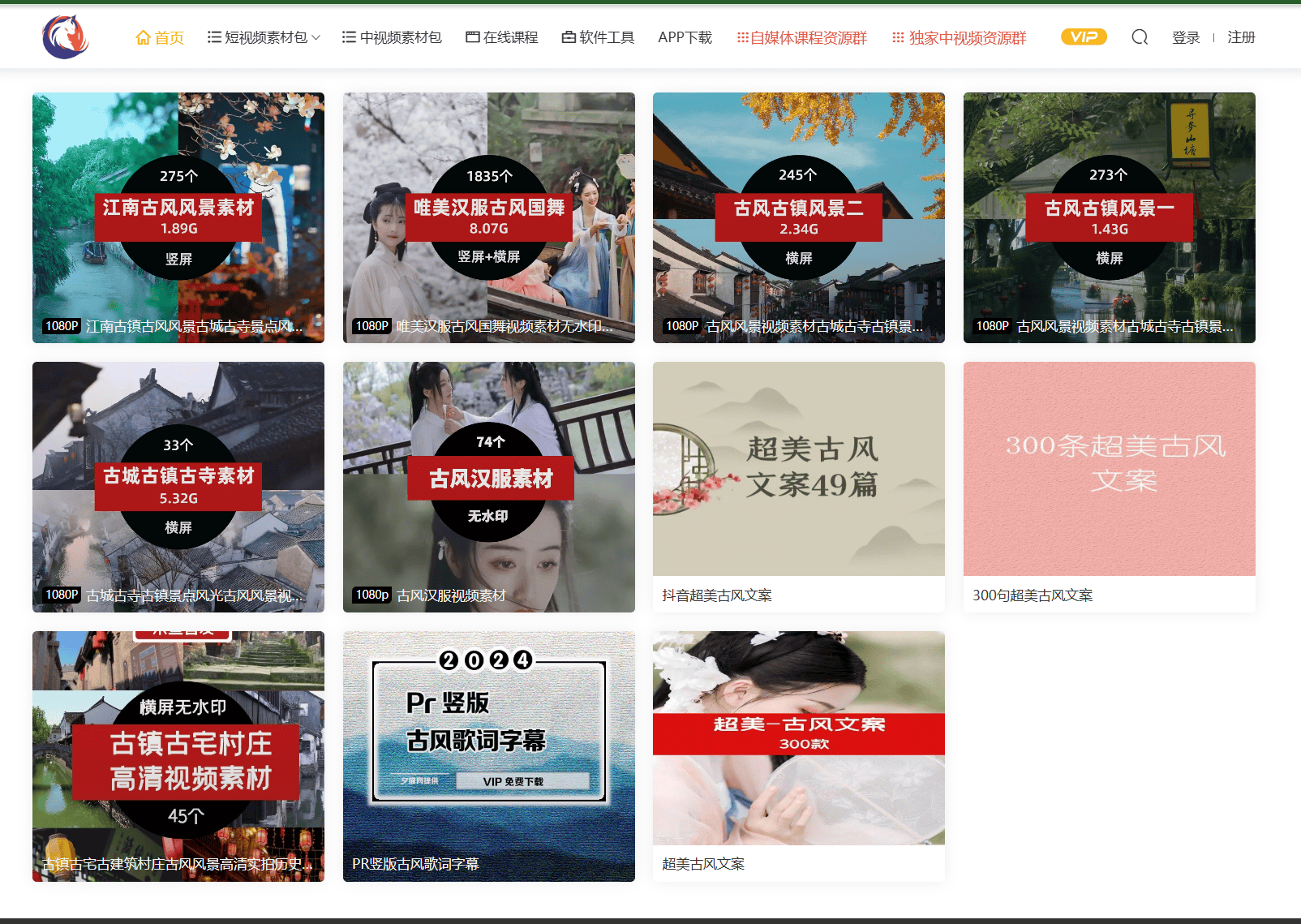Open the 抖音超美古风文案 title link

point(717,595)
